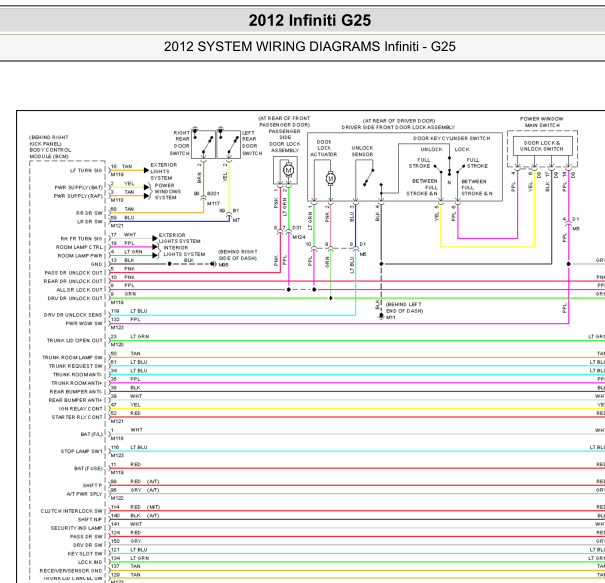Click the 'M95' ground label

click(x=223, y=265)
